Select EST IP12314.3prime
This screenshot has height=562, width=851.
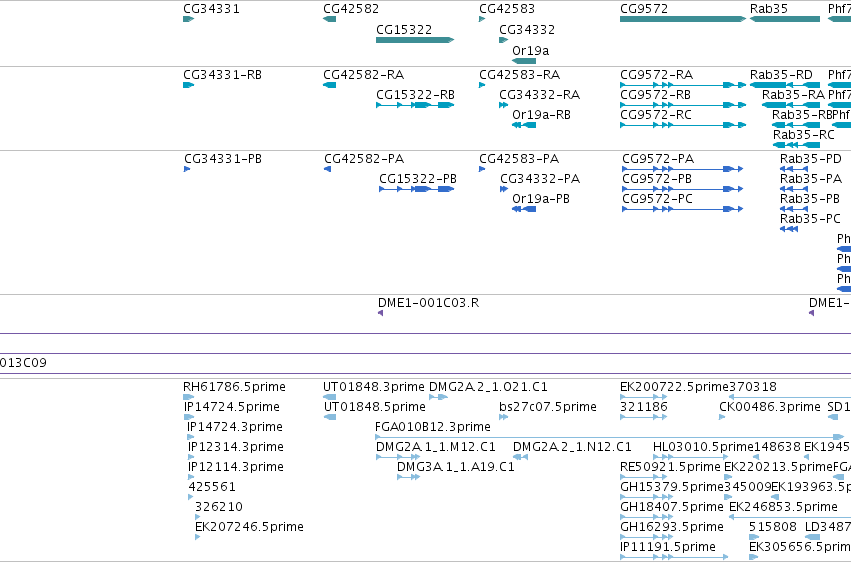click(x=236, y=447)
